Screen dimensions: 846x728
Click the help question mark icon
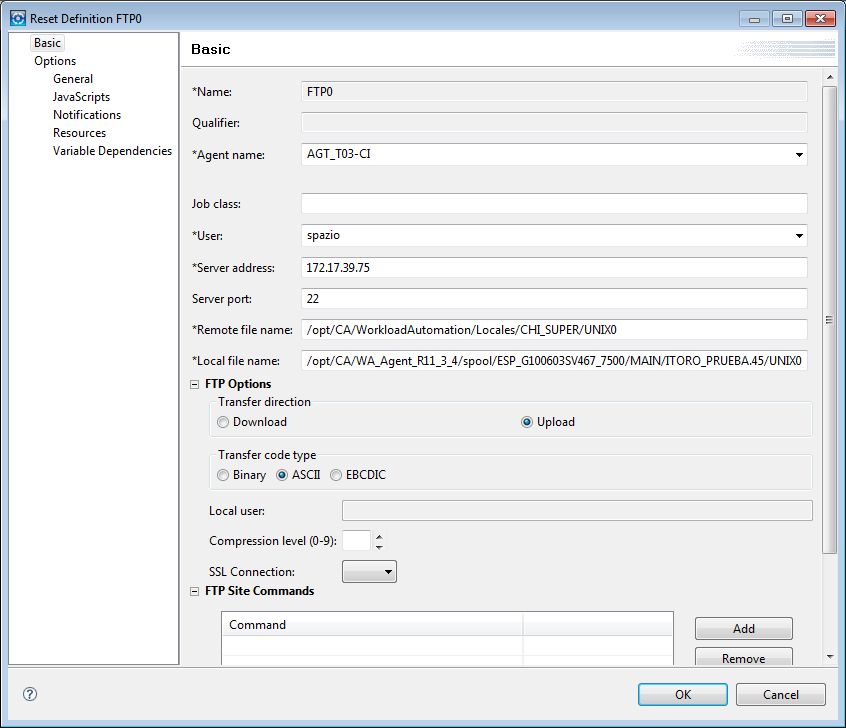click(29, 694)
